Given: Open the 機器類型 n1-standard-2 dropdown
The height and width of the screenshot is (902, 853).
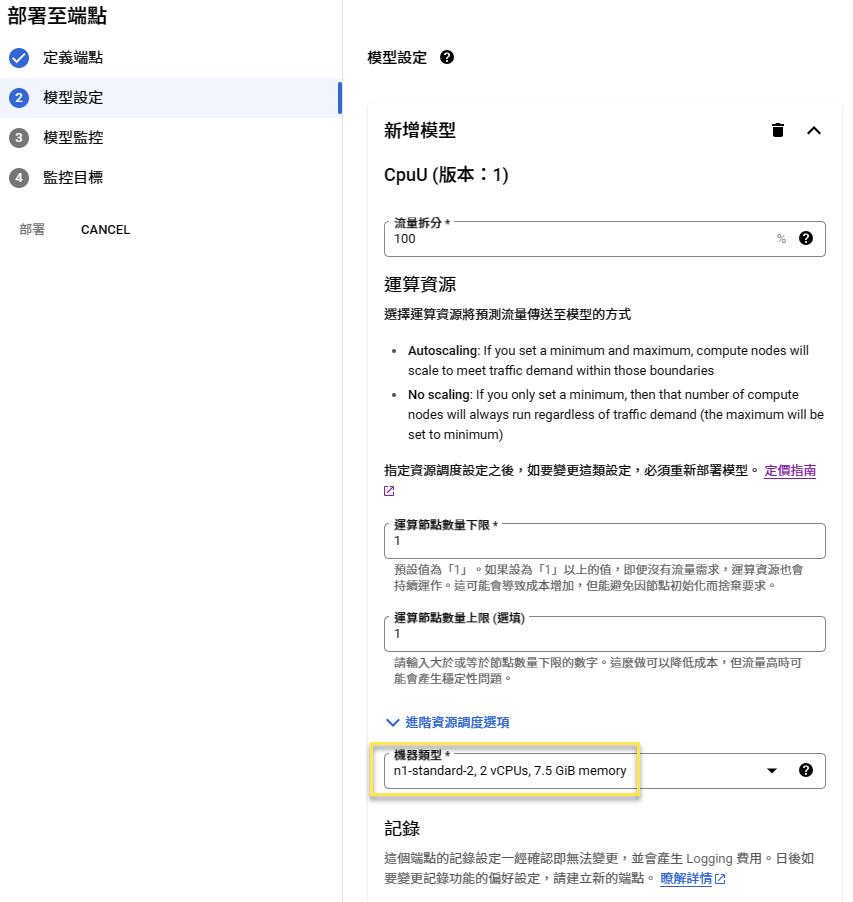Looking at the screenshot, I should pos(580,771).
